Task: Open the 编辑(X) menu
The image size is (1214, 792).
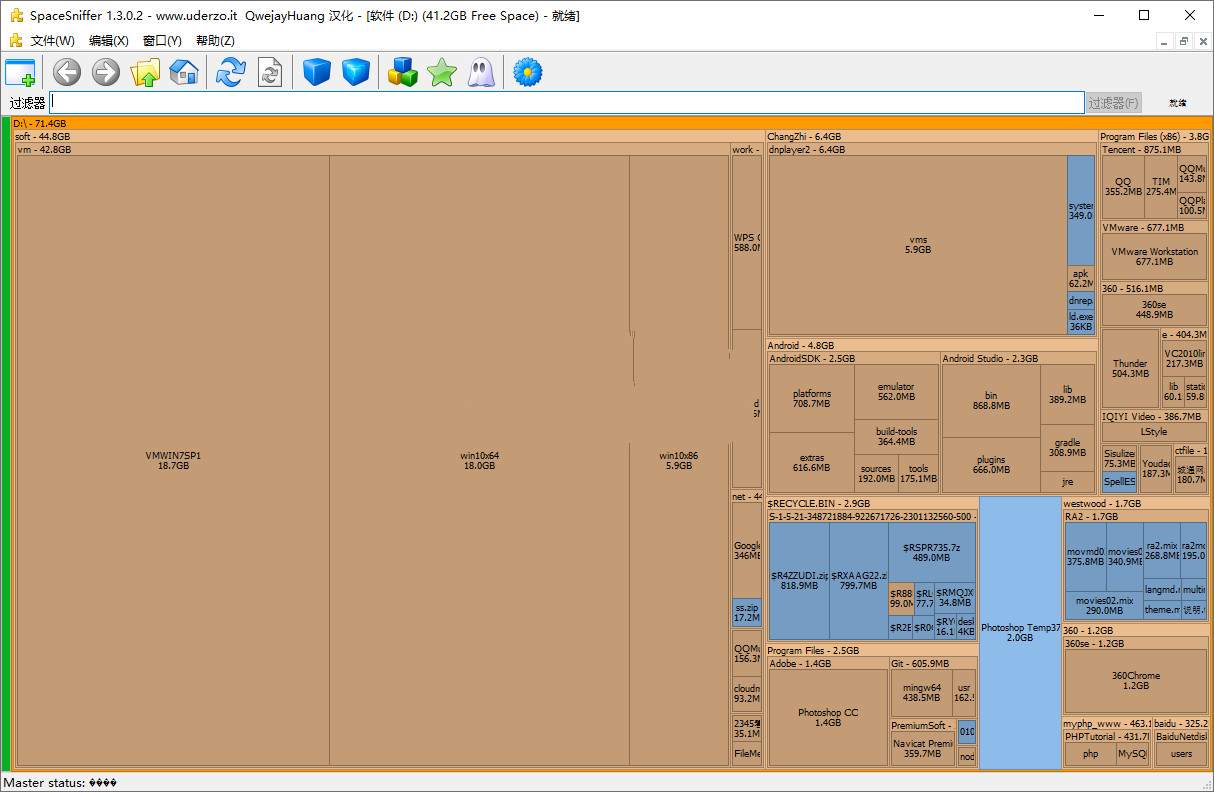Action: click(108, 41)
